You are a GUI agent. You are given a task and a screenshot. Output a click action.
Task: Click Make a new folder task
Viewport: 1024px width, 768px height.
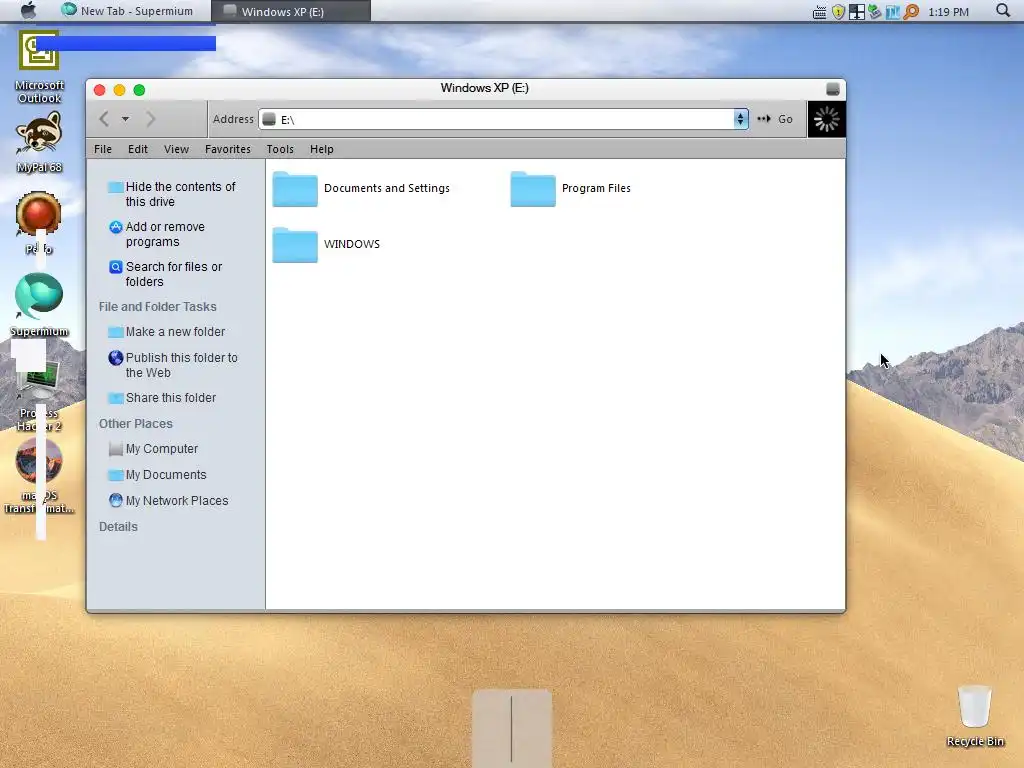175,332
